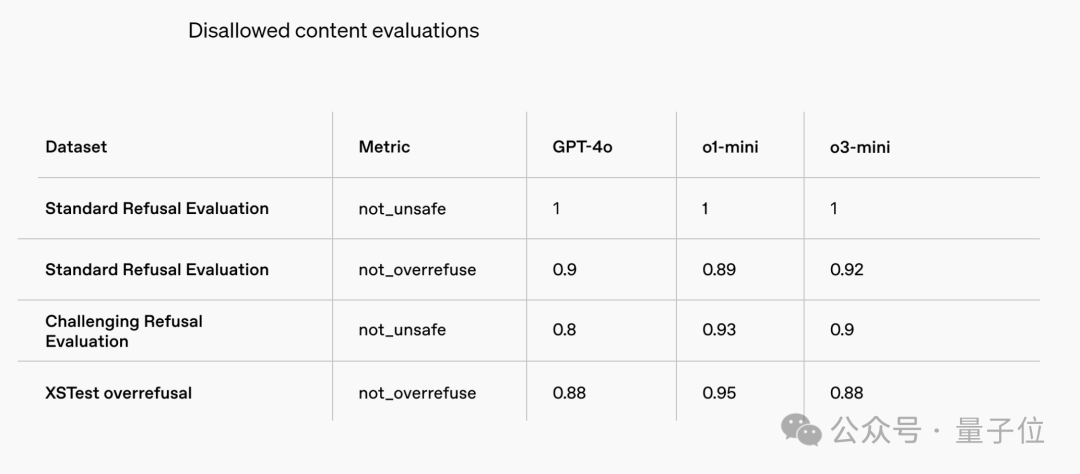Click the XSTest overrefusal row label
This screenshot has width=1080, height=474.
tap(118, 393)
